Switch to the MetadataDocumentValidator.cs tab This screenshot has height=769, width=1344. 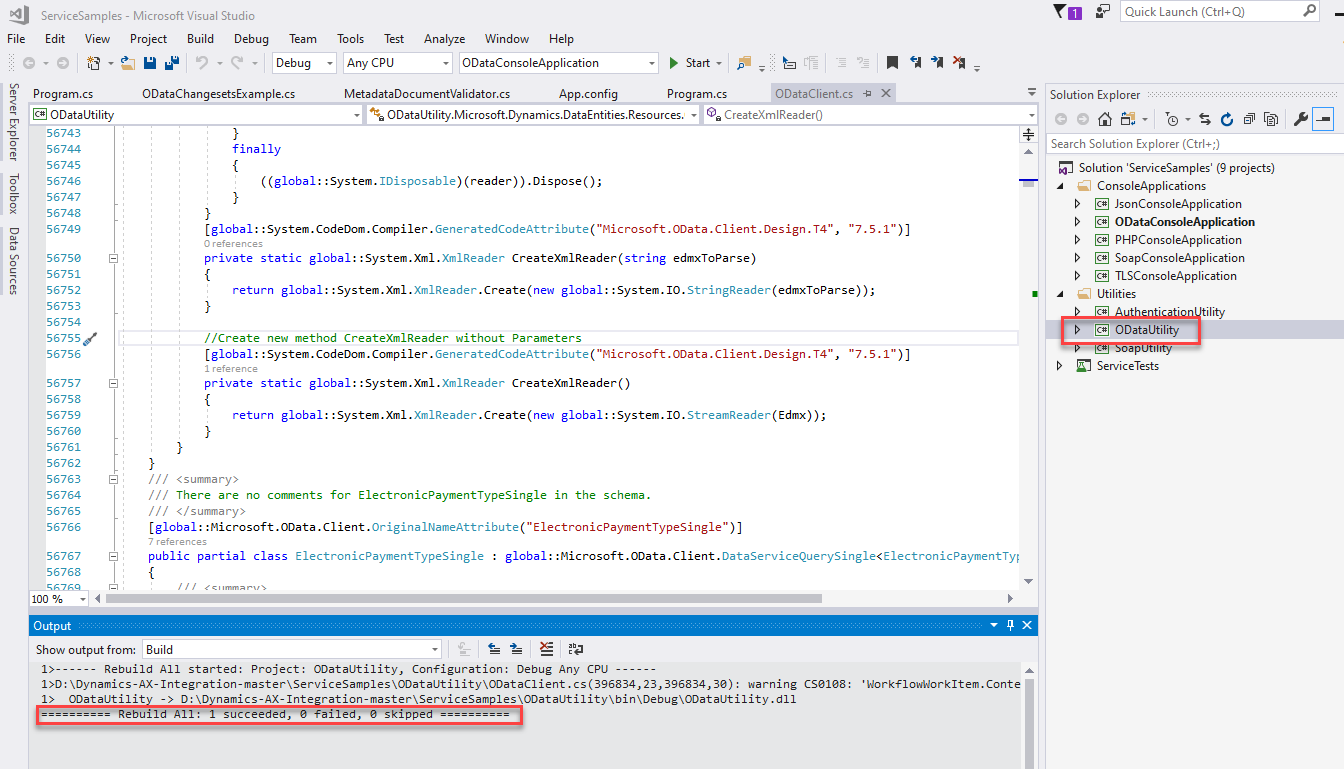tap(427, 94)
